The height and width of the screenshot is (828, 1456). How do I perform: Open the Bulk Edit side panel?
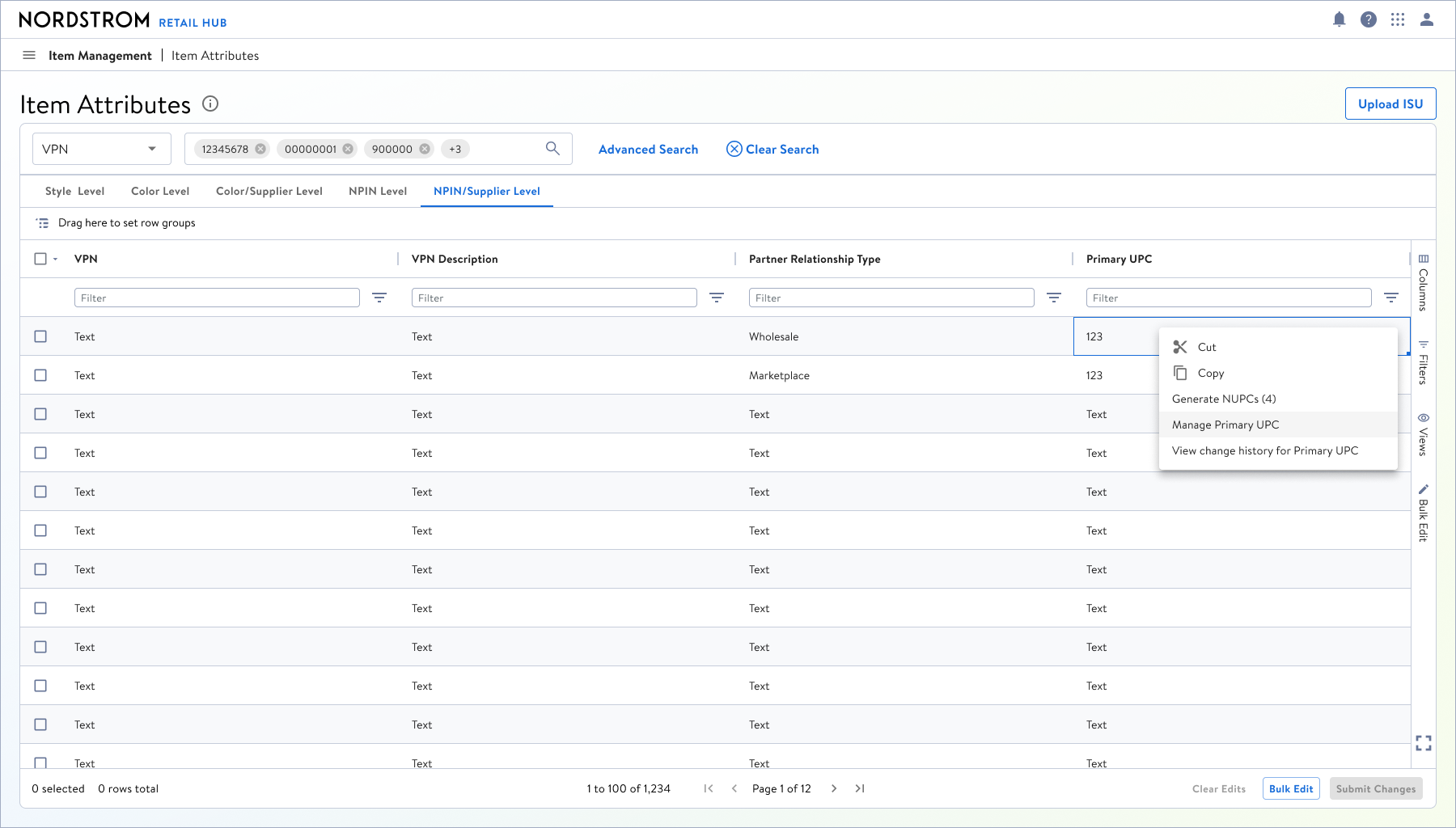coord(1424,513)
